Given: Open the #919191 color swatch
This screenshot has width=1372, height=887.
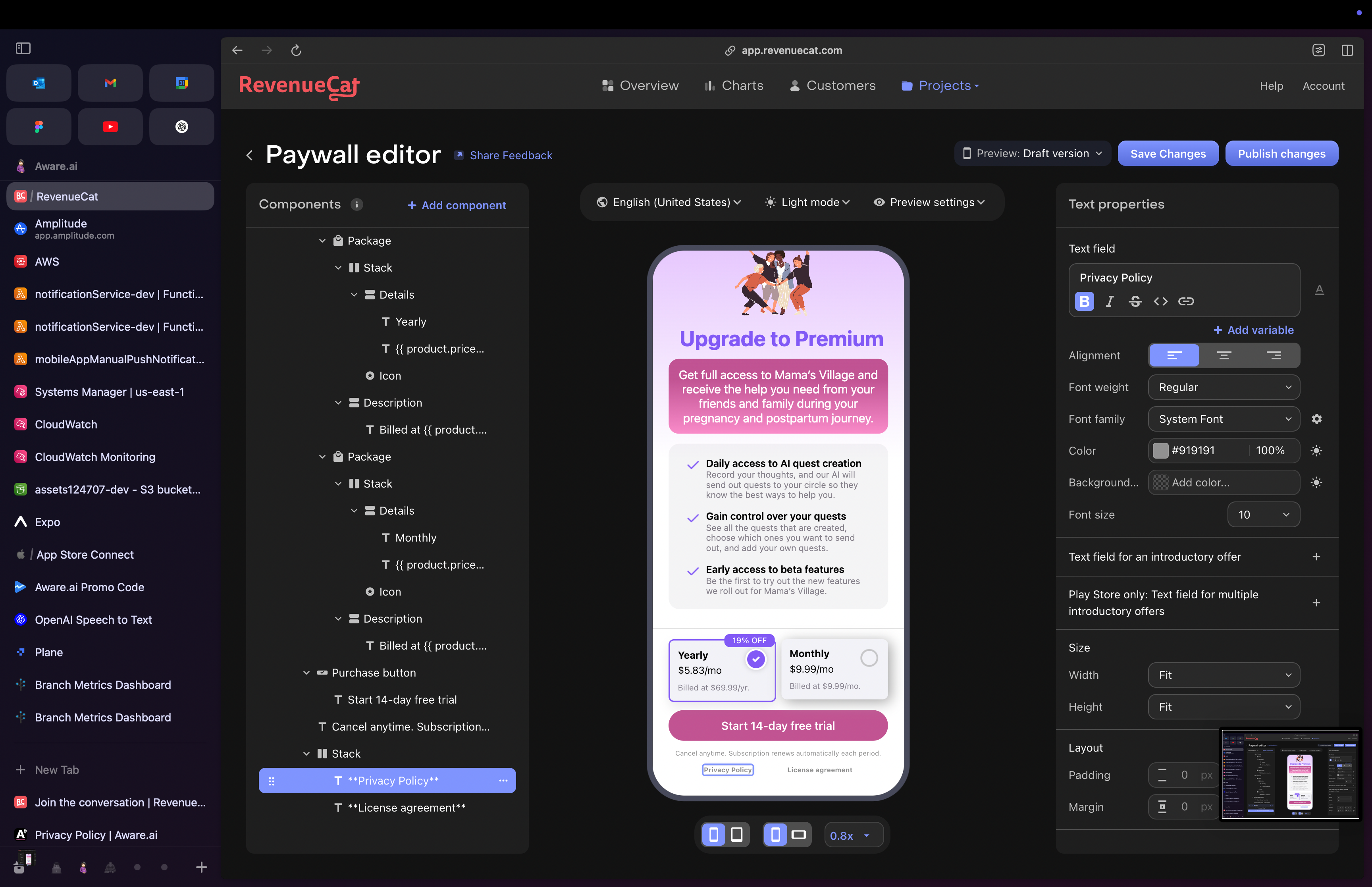Looking at the screenshot, I should pos(1161,450).
